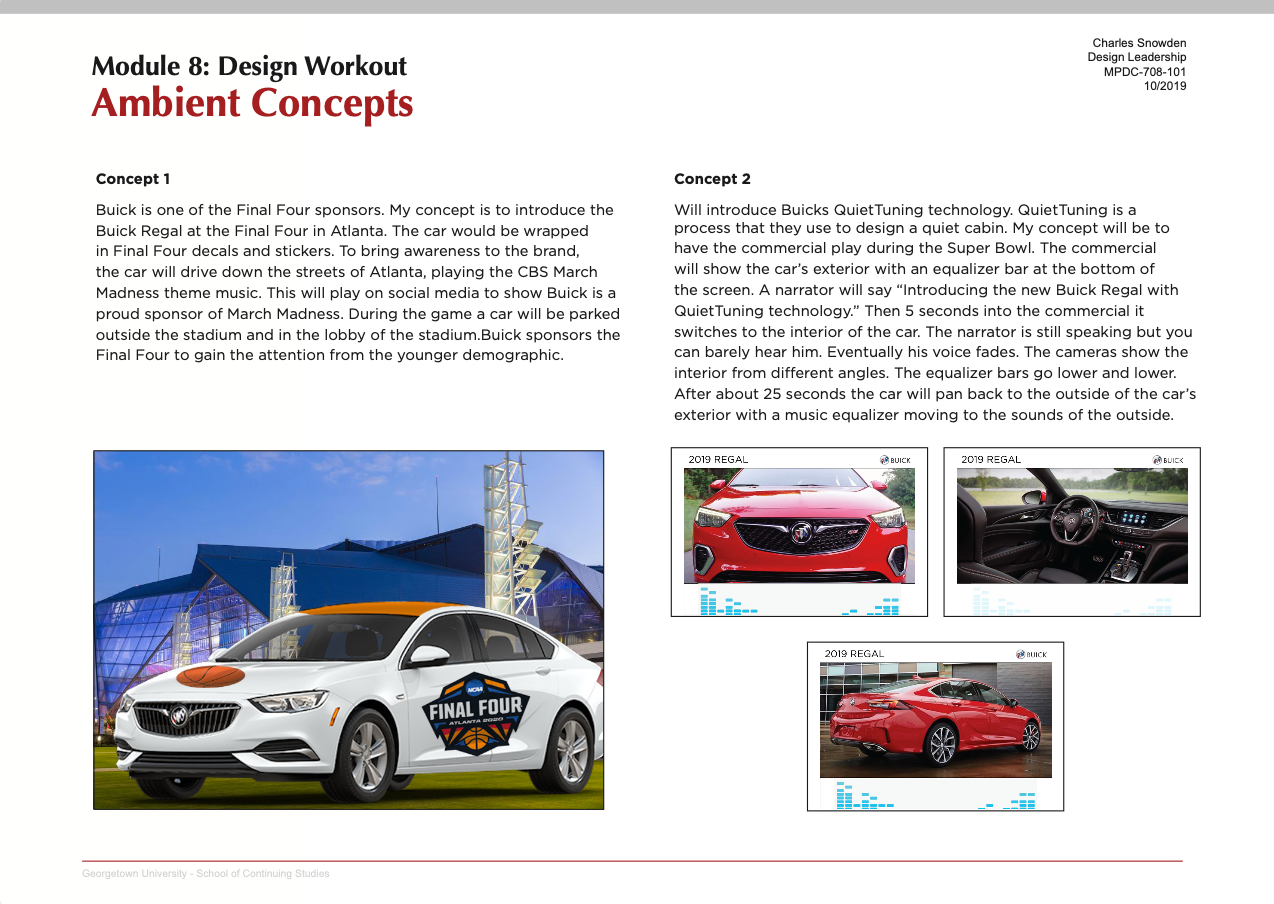This screenshot has width=1274, height=904.
Task: Click Buick logo on front-view card
Action: (x=896, y=460)
